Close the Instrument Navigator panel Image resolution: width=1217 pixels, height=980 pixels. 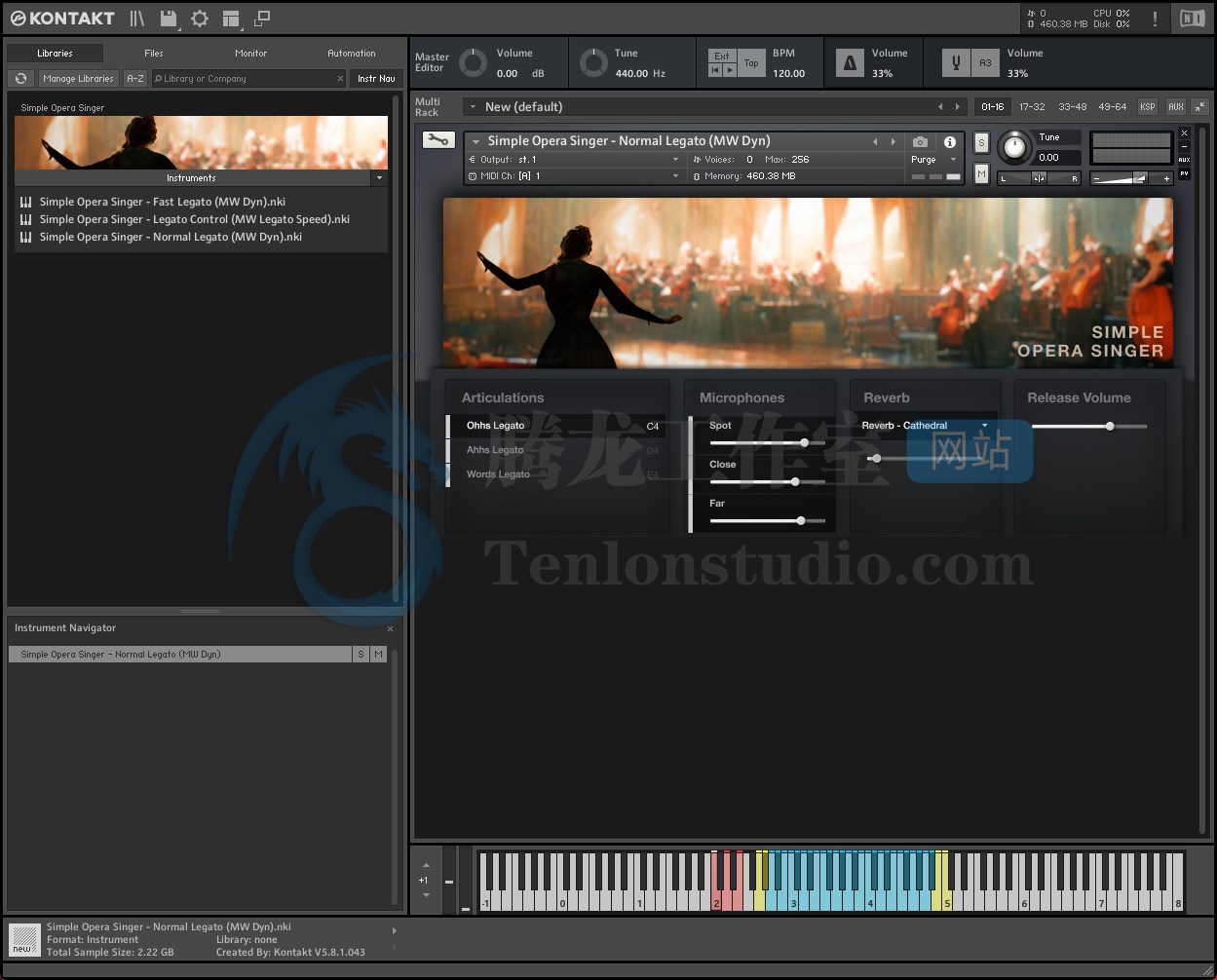coord(390,629)
